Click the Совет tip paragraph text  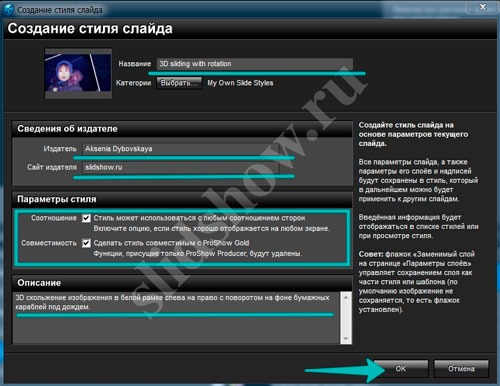click(x=417, y=282)
